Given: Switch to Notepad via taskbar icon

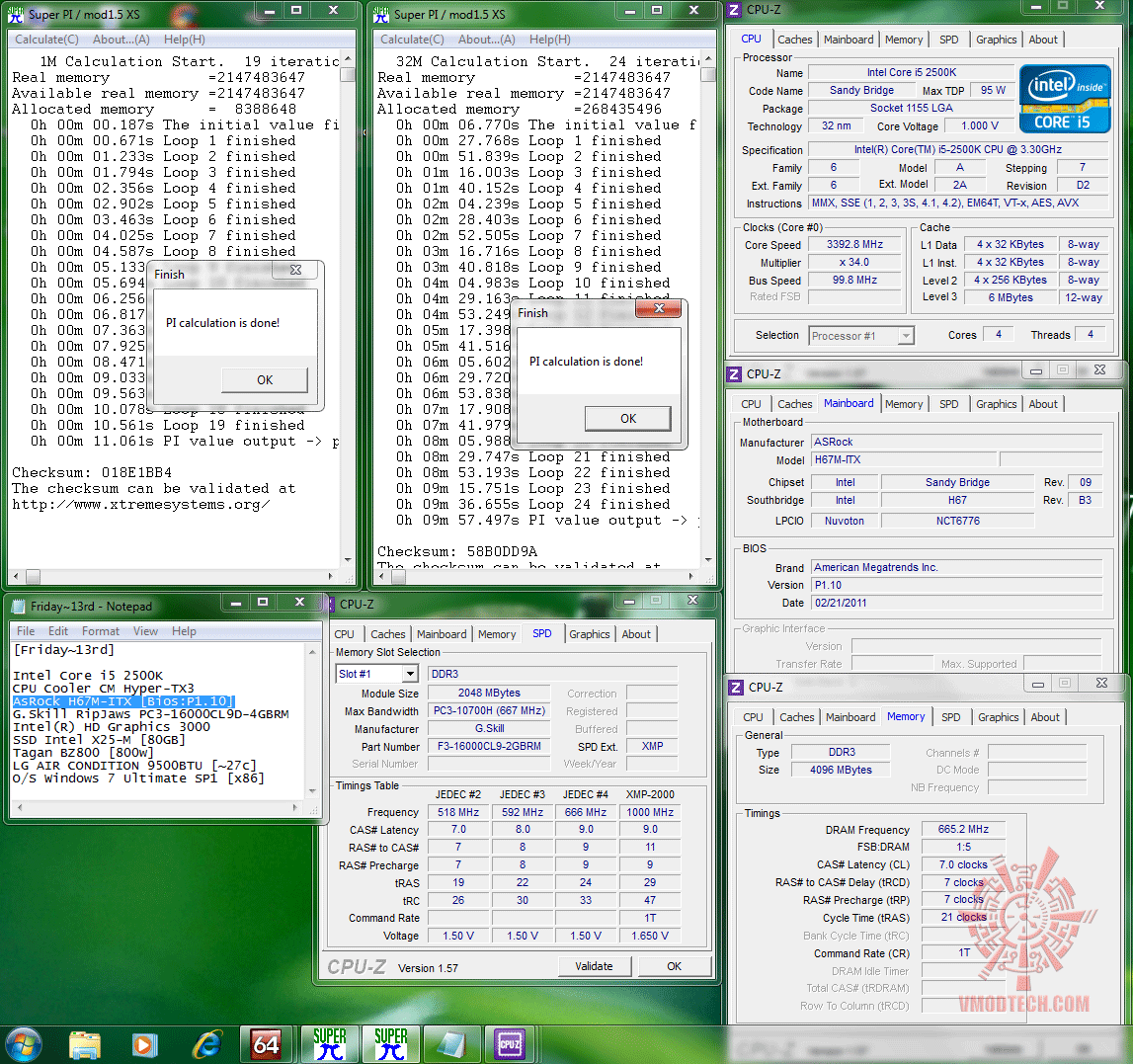Looking at the screenshot, I should click(x=450, y=1043).
